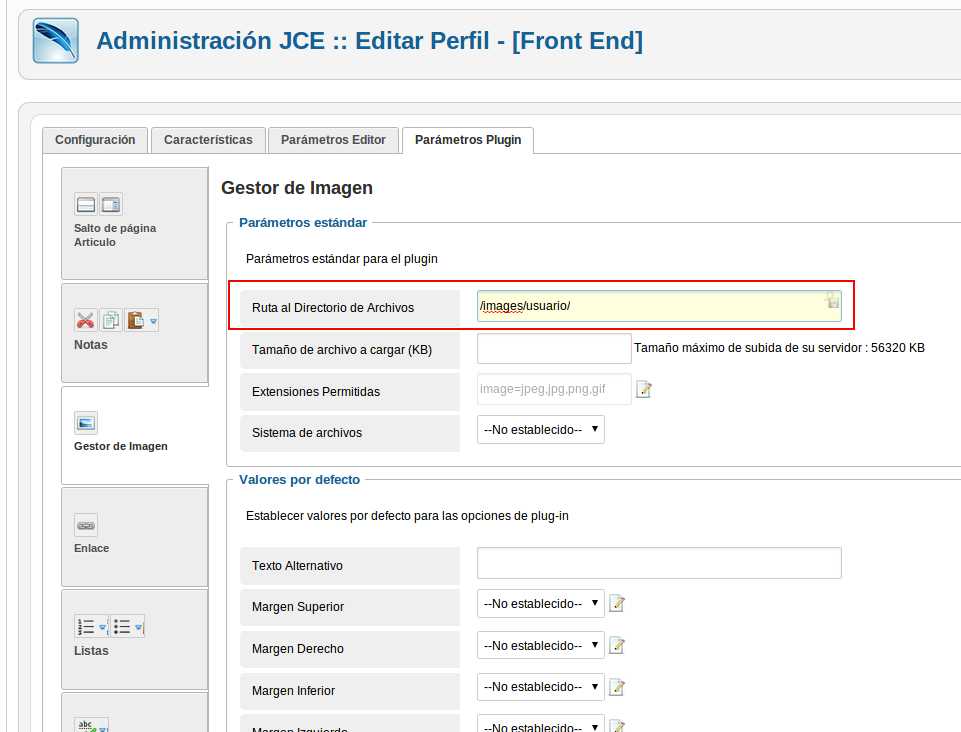This screenshot has height=732, width=961.
Task: Click the Gestor de Imagen main heading
Action: [x=297, y=188]
